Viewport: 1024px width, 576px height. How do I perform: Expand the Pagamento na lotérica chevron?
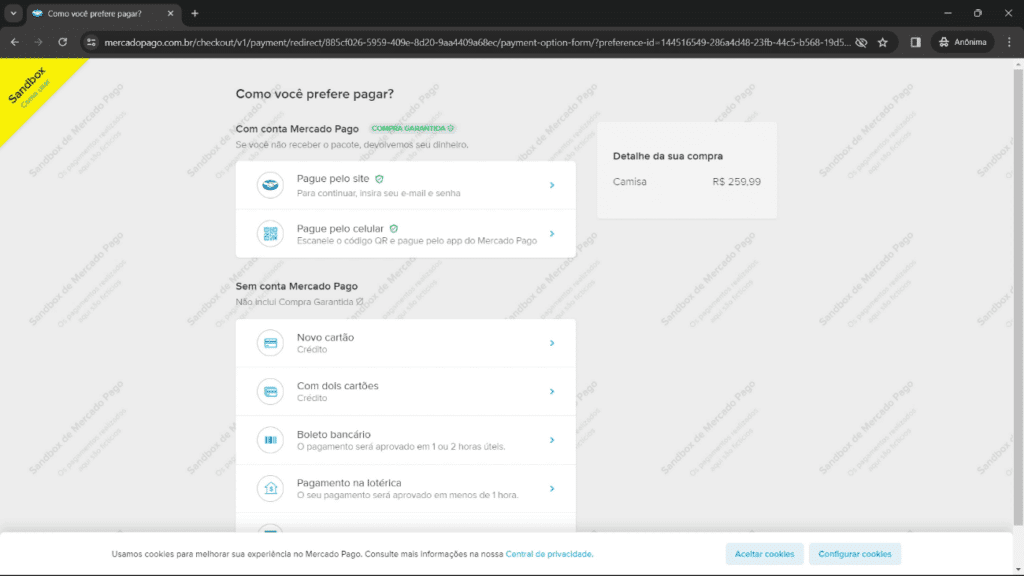(552, 488)
